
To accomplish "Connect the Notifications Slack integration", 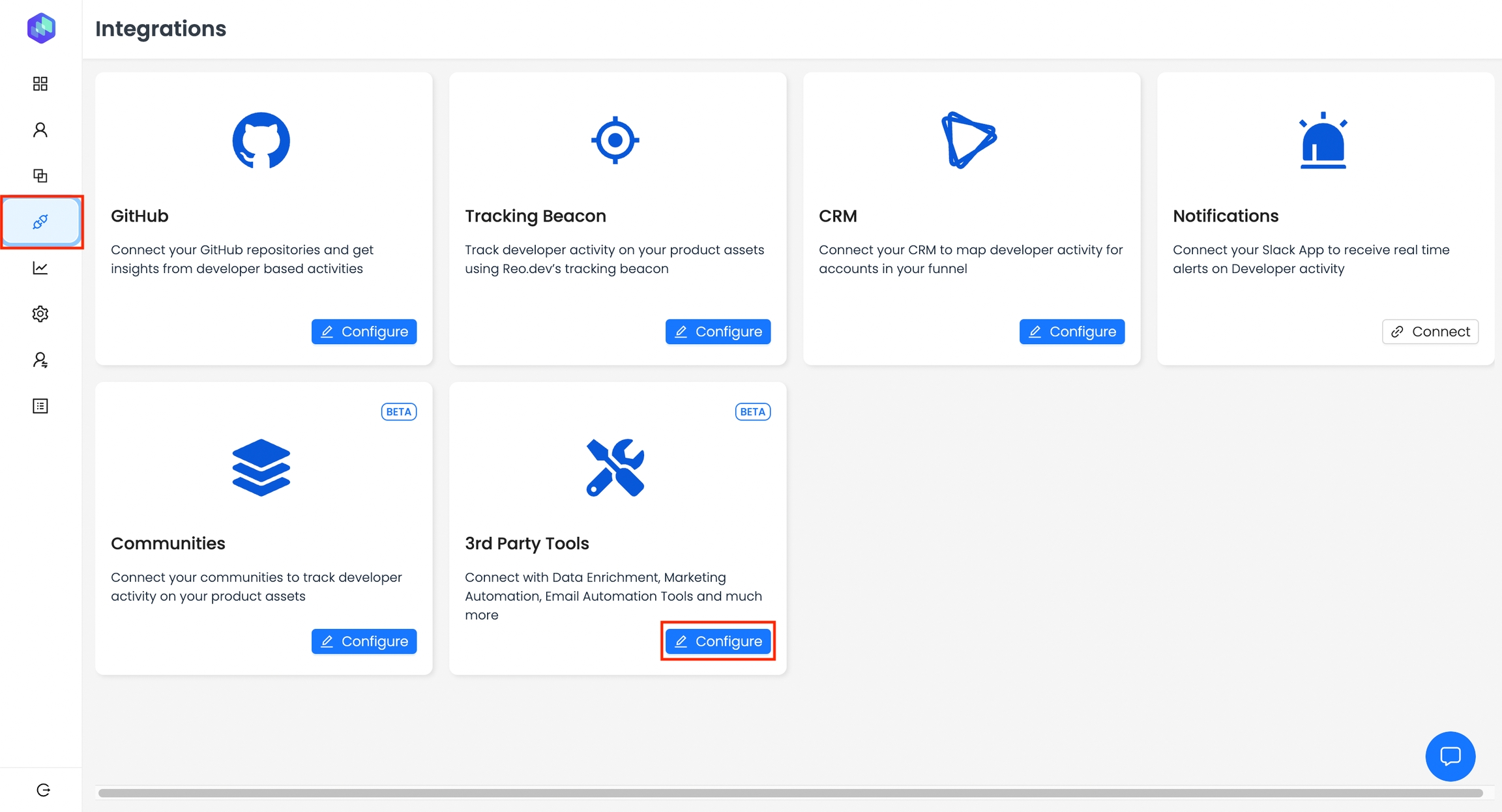I will point(1430,332).
